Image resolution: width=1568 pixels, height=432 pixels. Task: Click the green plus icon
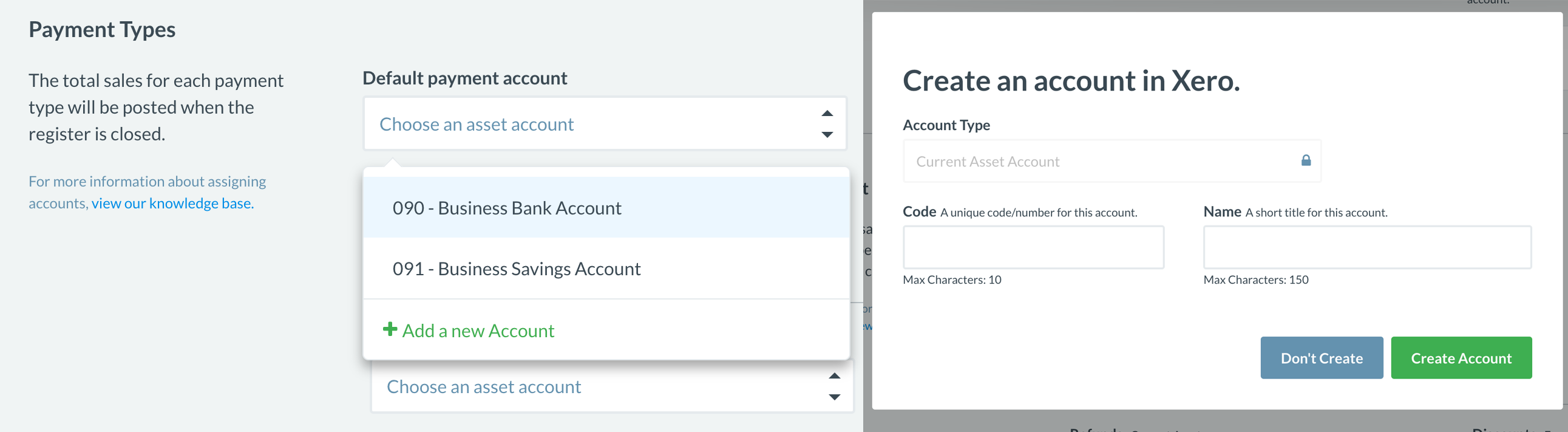[x=390, y=330]
